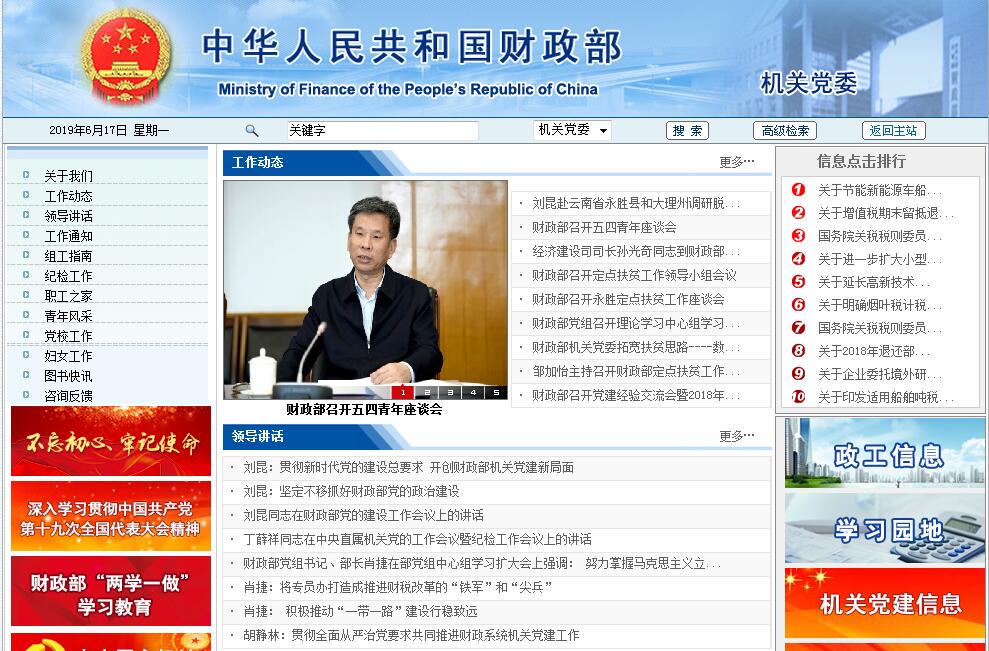Open 纪检工作 in the left menu

(68, 276)
